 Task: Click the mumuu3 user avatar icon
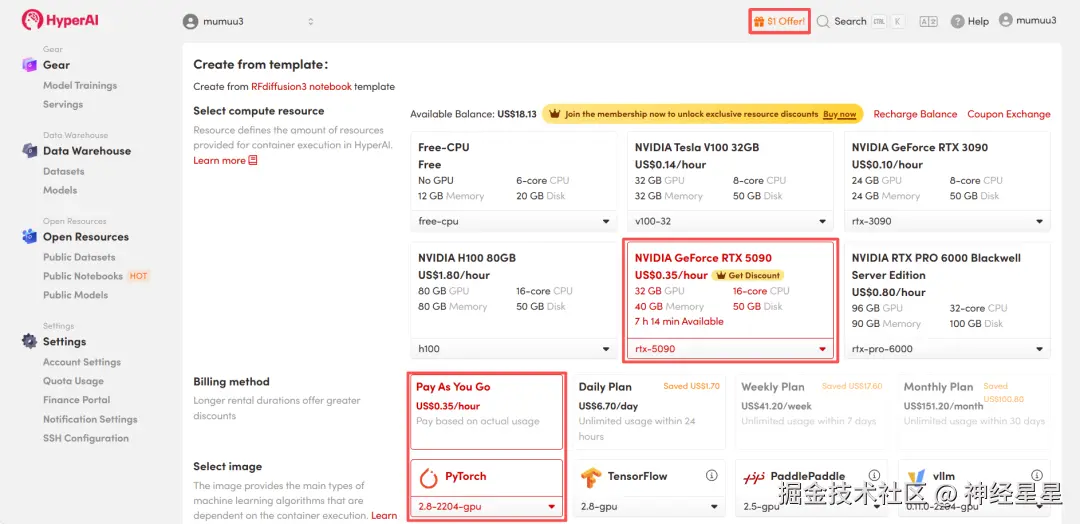[1006, 20]
